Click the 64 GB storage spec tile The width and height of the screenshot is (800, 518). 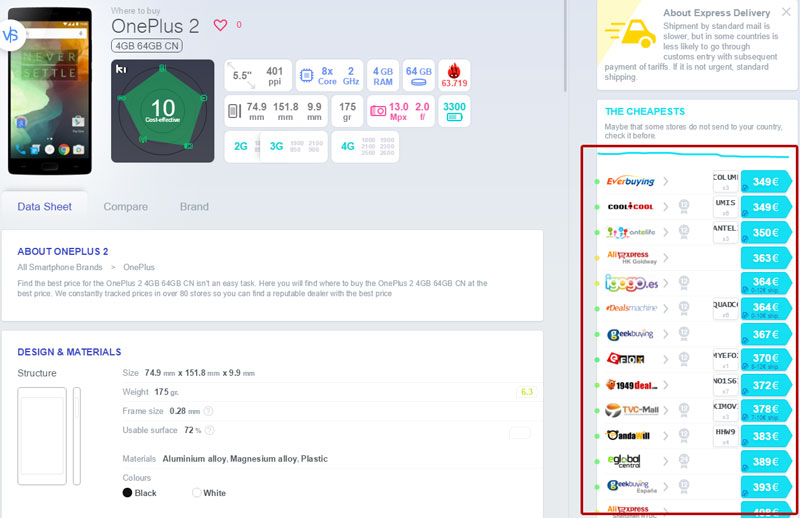click(418, 76)
